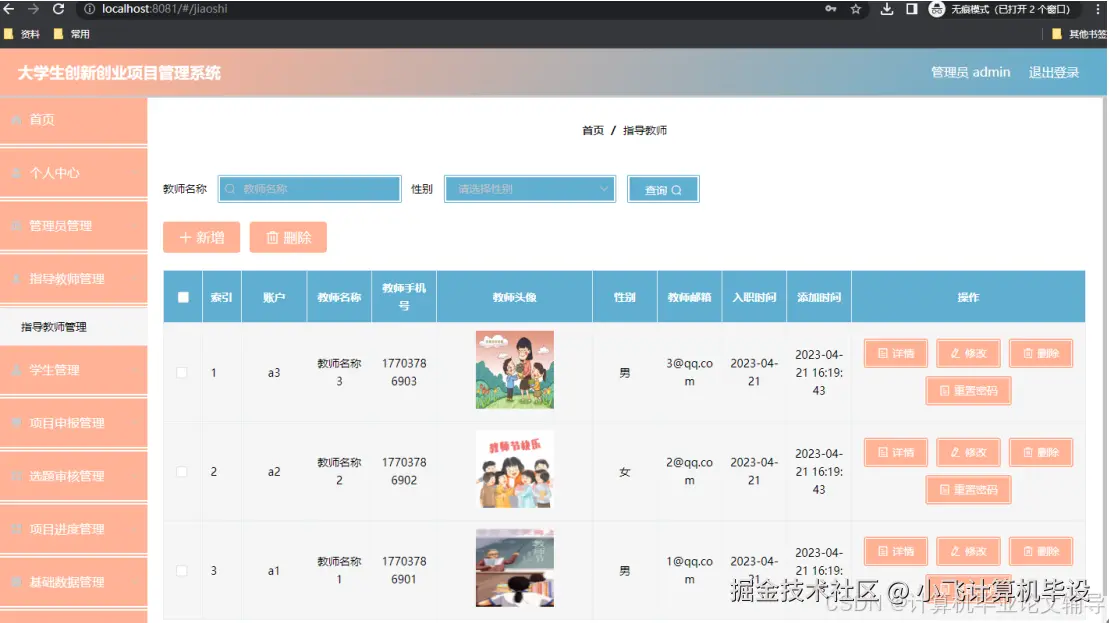Click the browser back arrow

coord(9,9)
